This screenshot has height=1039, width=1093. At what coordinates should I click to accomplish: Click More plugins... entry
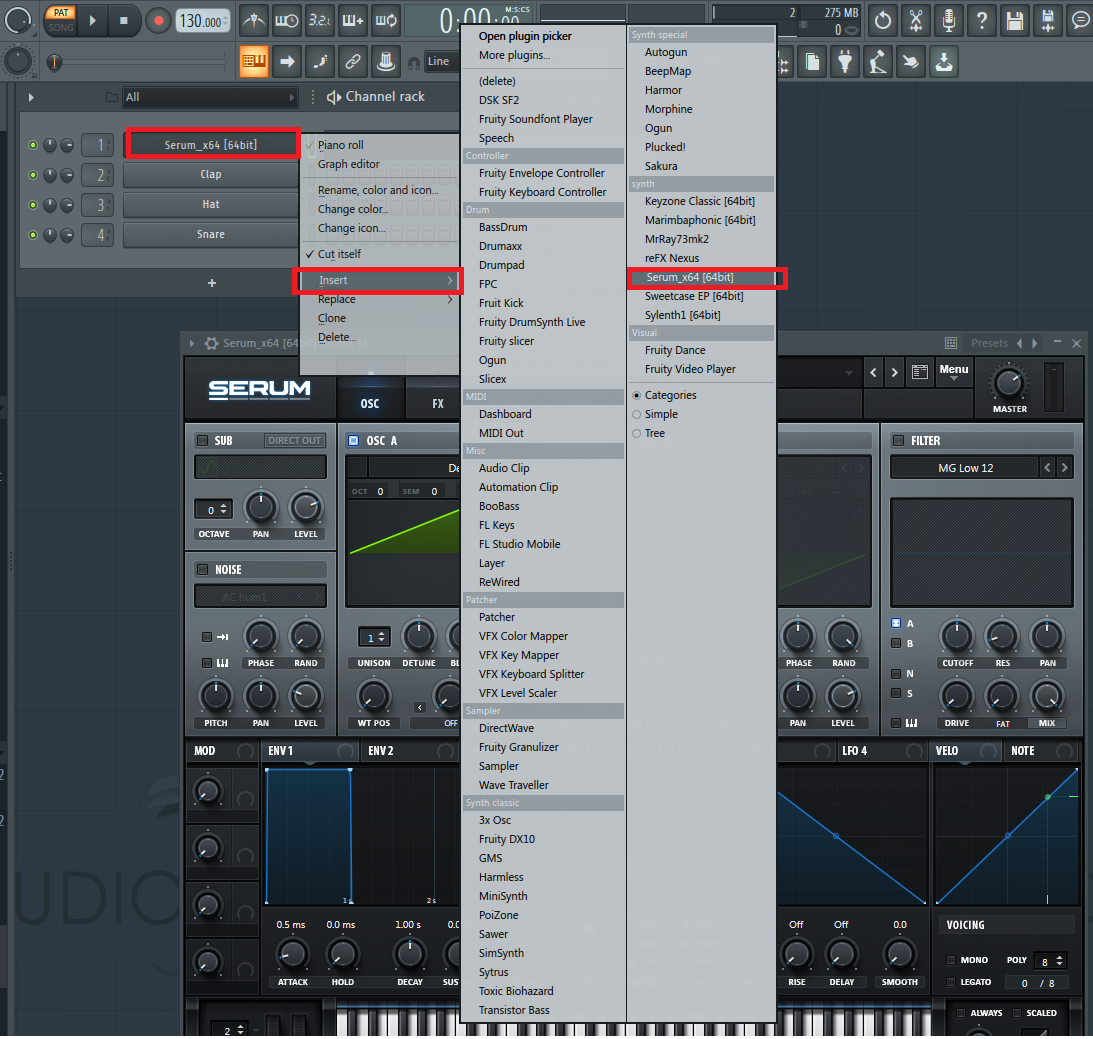point(514,55)
